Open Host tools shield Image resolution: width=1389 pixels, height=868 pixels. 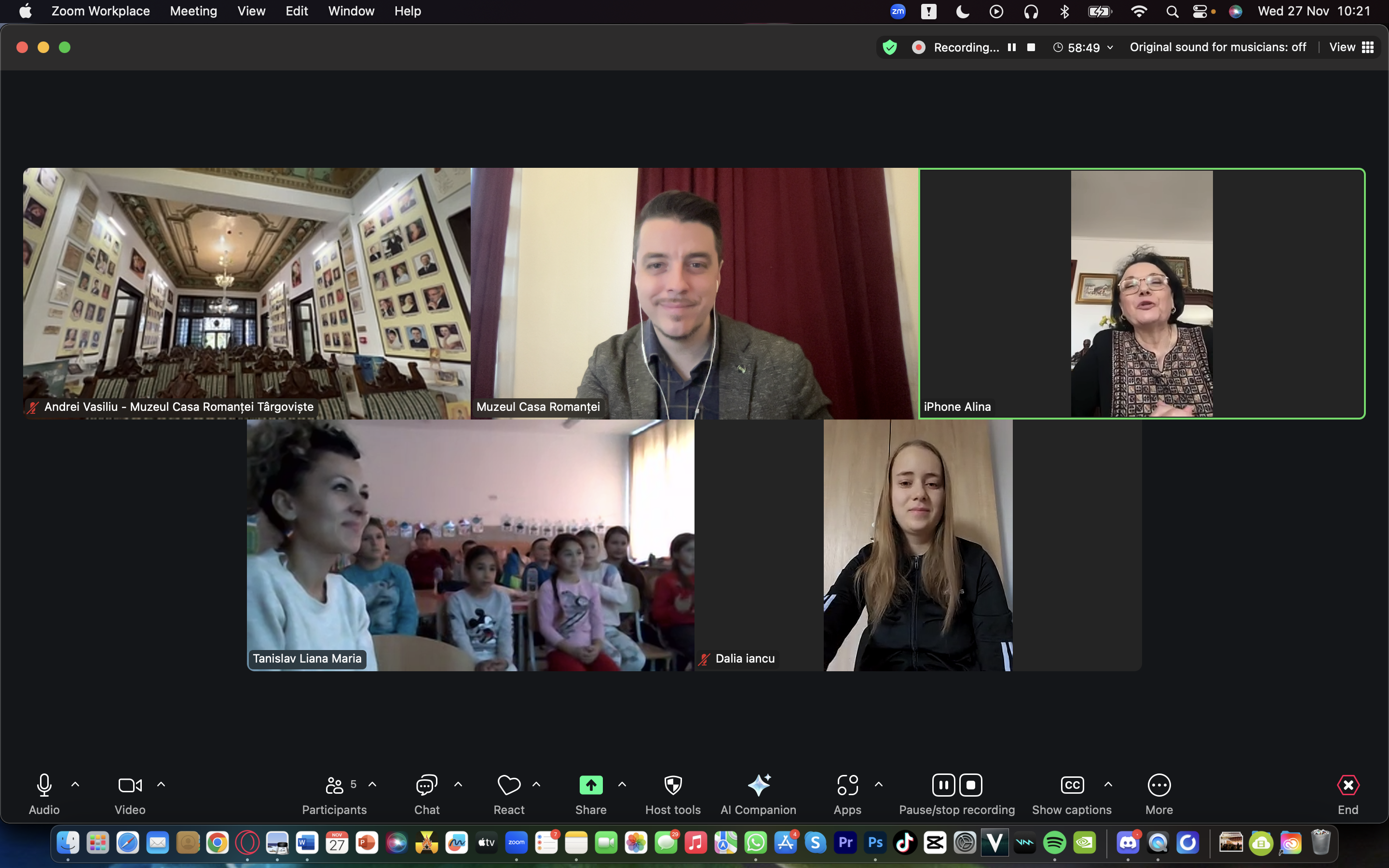(673, 786)
